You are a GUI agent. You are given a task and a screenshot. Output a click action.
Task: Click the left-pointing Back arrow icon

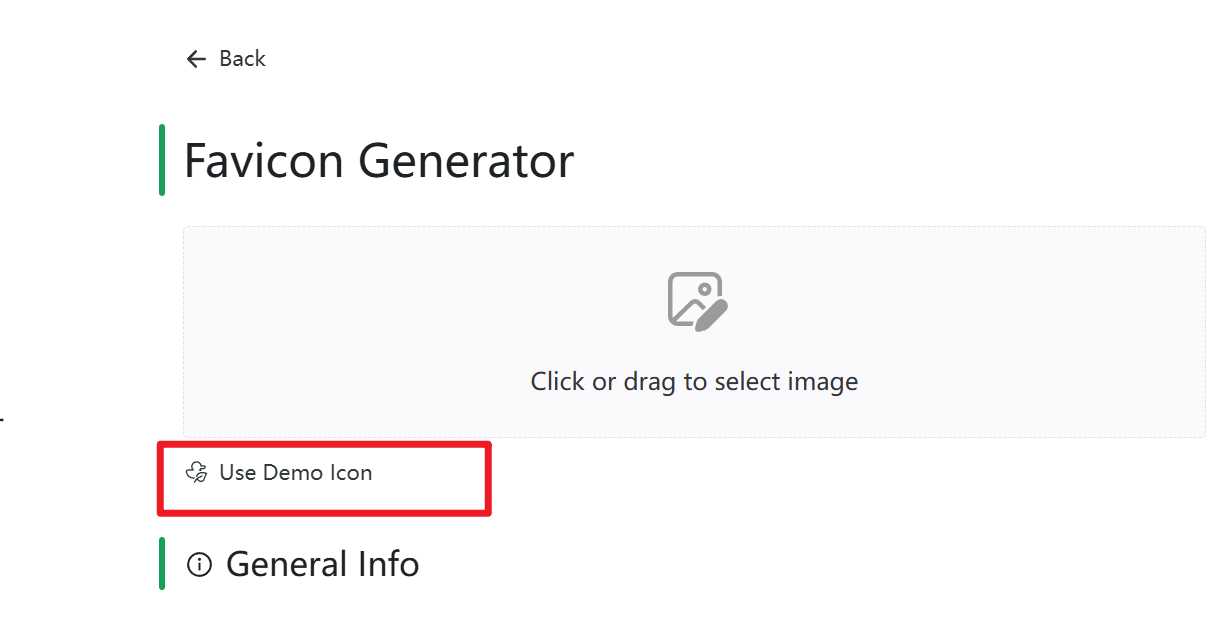pos(195,59)
